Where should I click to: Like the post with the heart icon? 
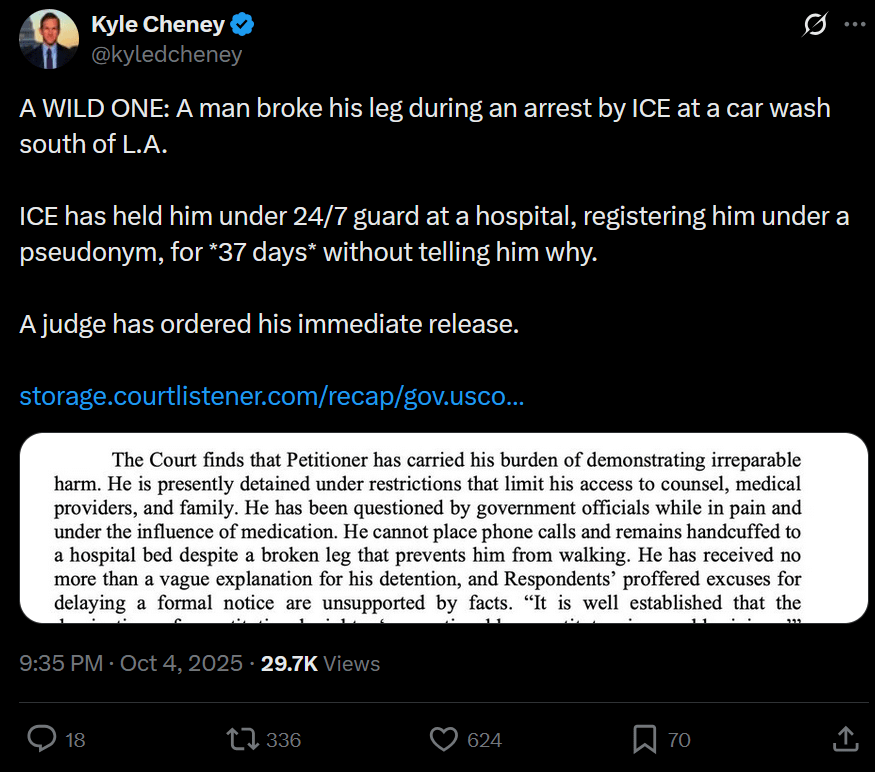(x=443, y=739)
